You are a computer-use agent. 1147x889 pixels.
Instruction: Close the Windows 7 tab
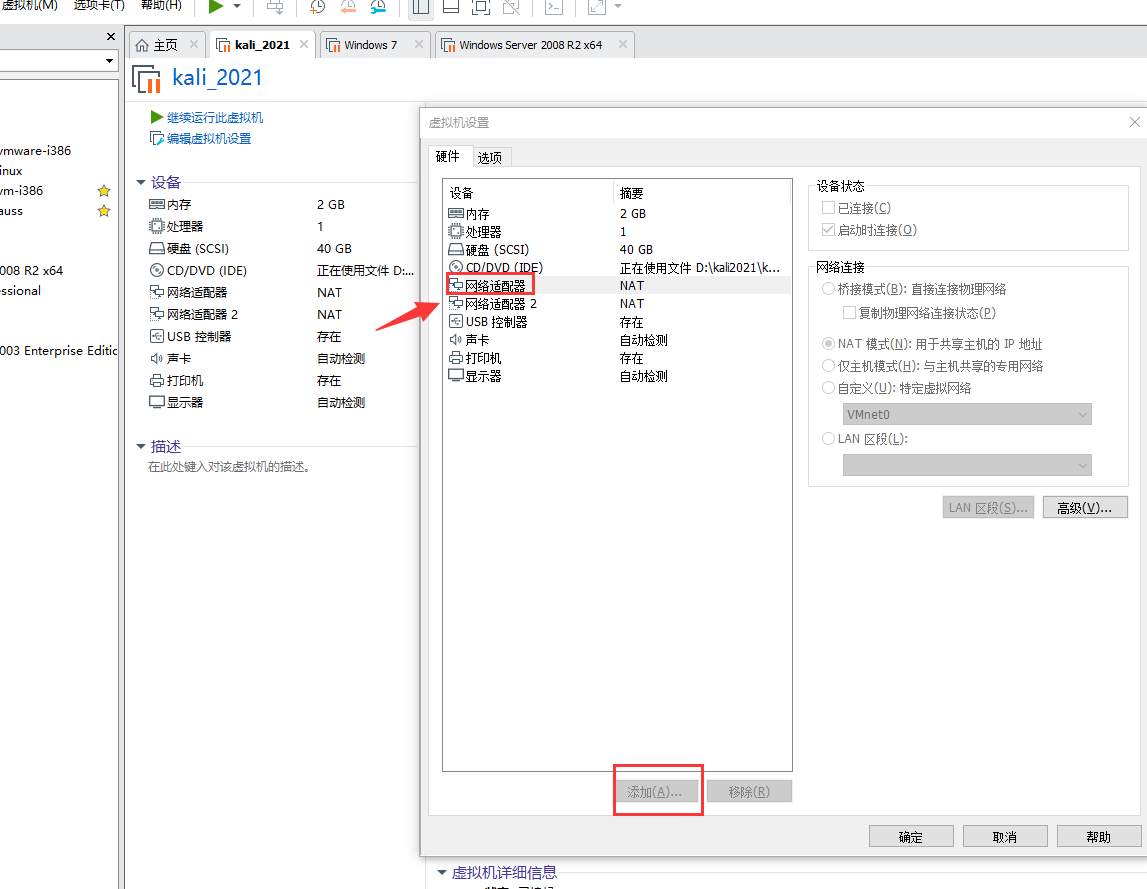coord(418,44)
